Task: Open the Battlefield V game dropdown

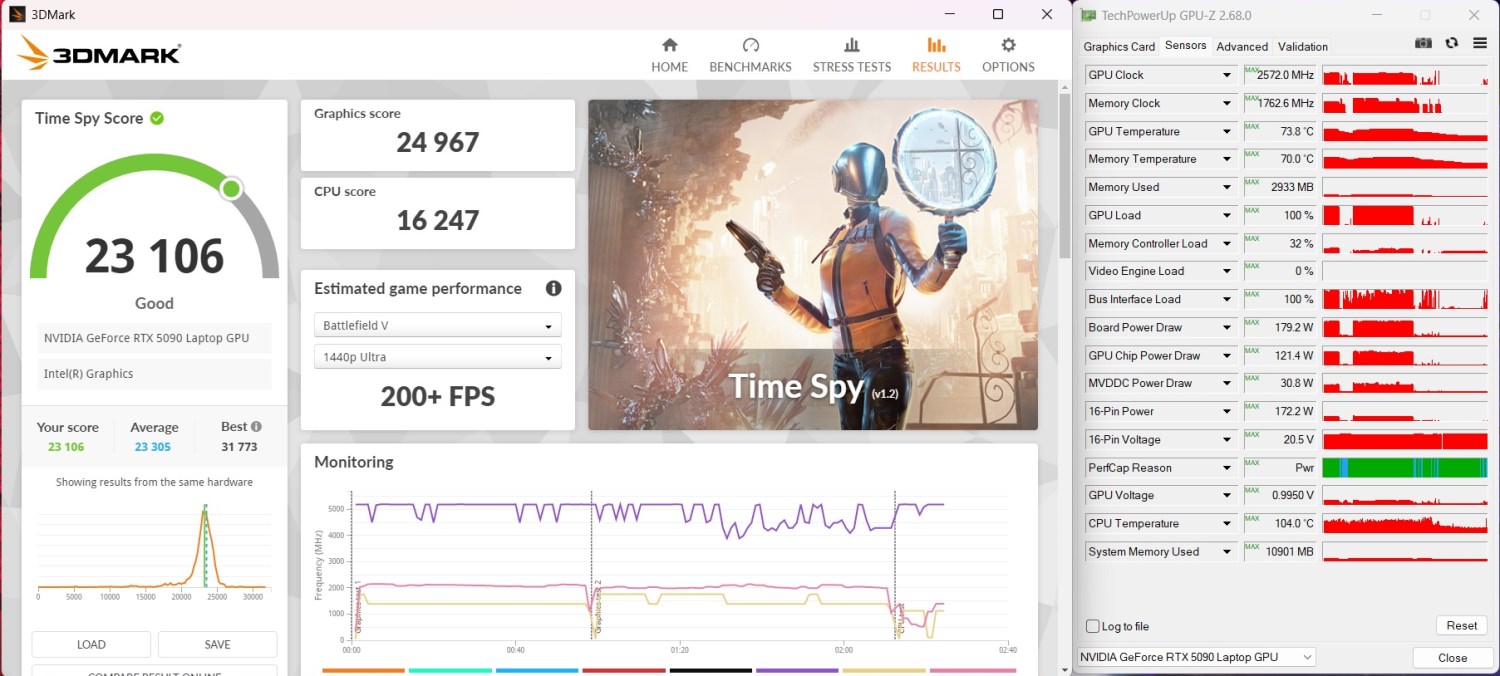Action: tap(437, 326)
